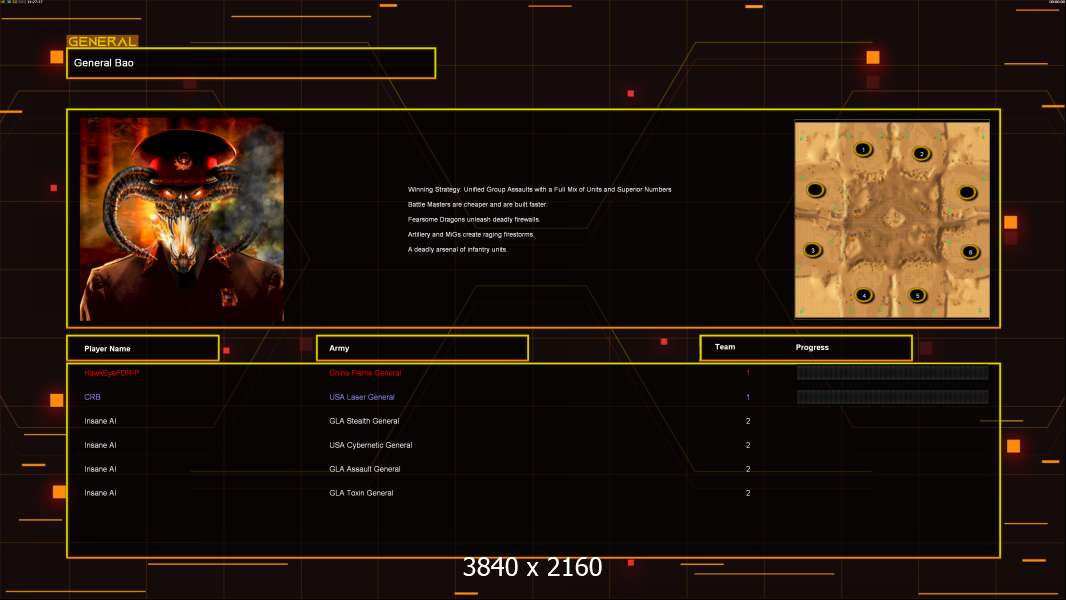
Task: Click USA Laser General army entry
Action: click(x=362, y=397)
